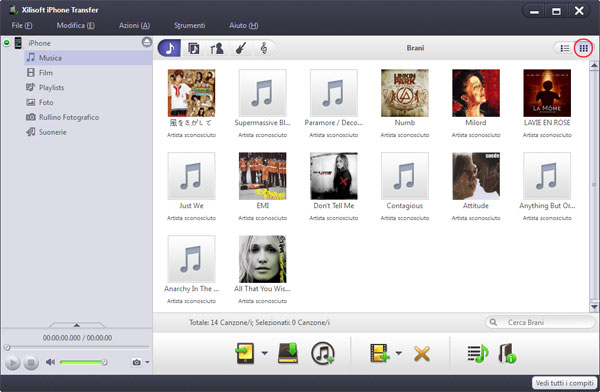Click the playback progress slider
Viewport: 600px width, 392px height.
coord(77,347)
